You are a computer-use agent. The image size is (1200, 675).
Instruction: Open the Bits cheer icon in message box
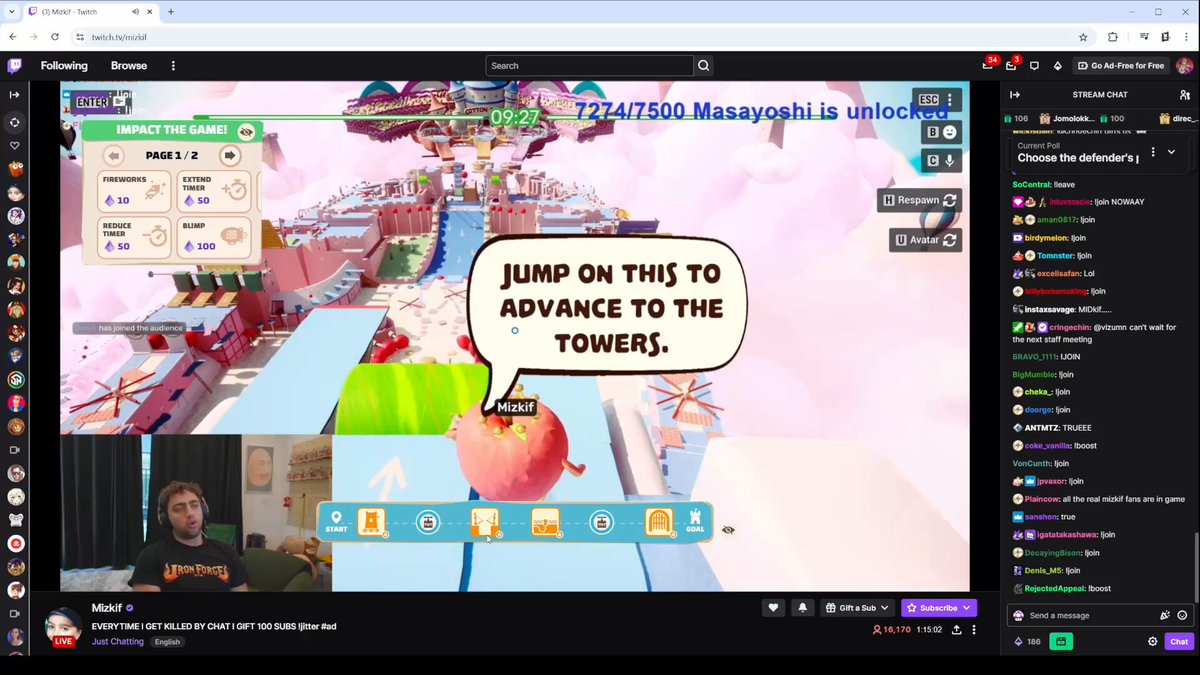coord(1165,615)
